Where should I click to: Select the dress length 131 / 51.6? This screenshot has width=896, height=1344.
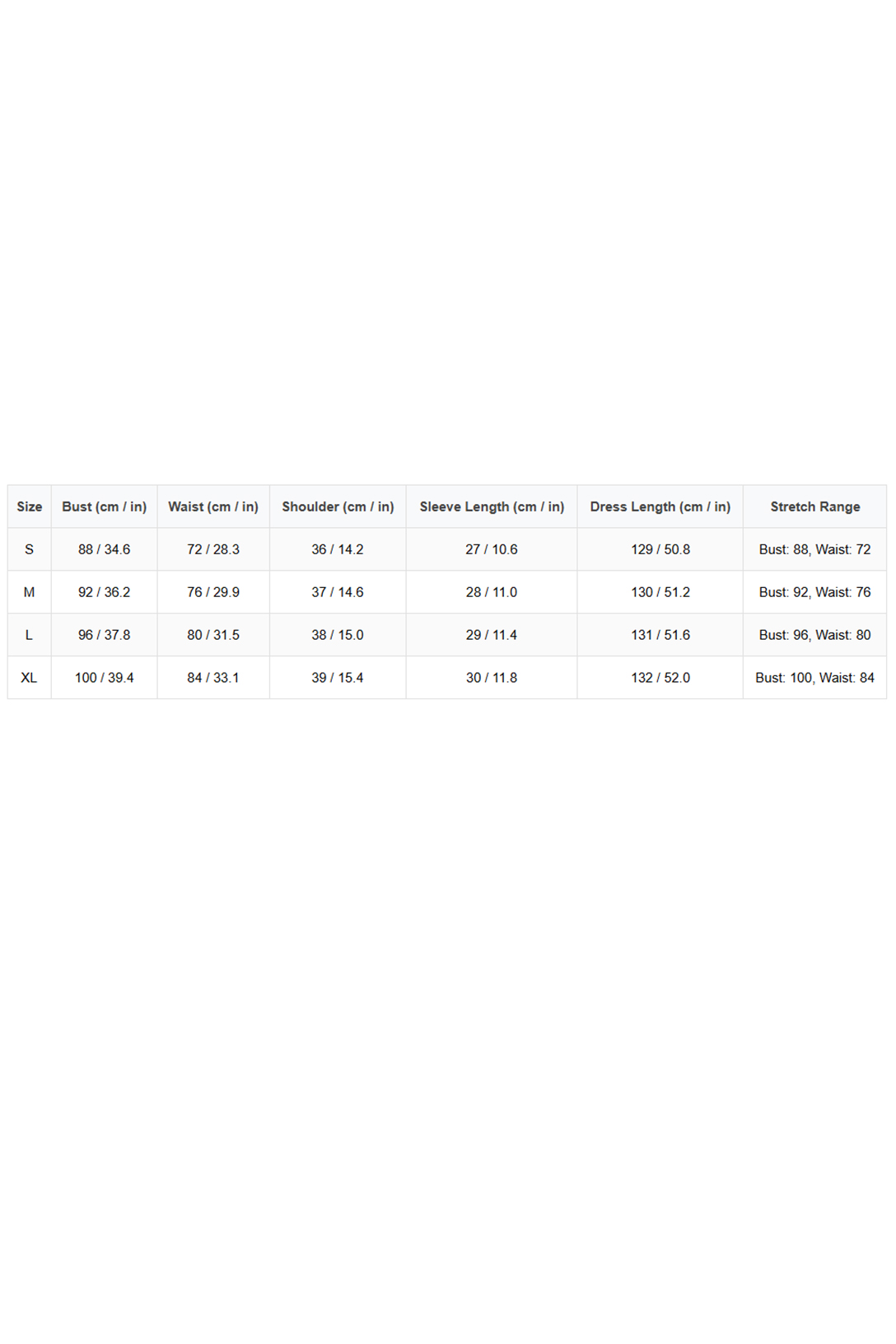[x=660, y=635]
